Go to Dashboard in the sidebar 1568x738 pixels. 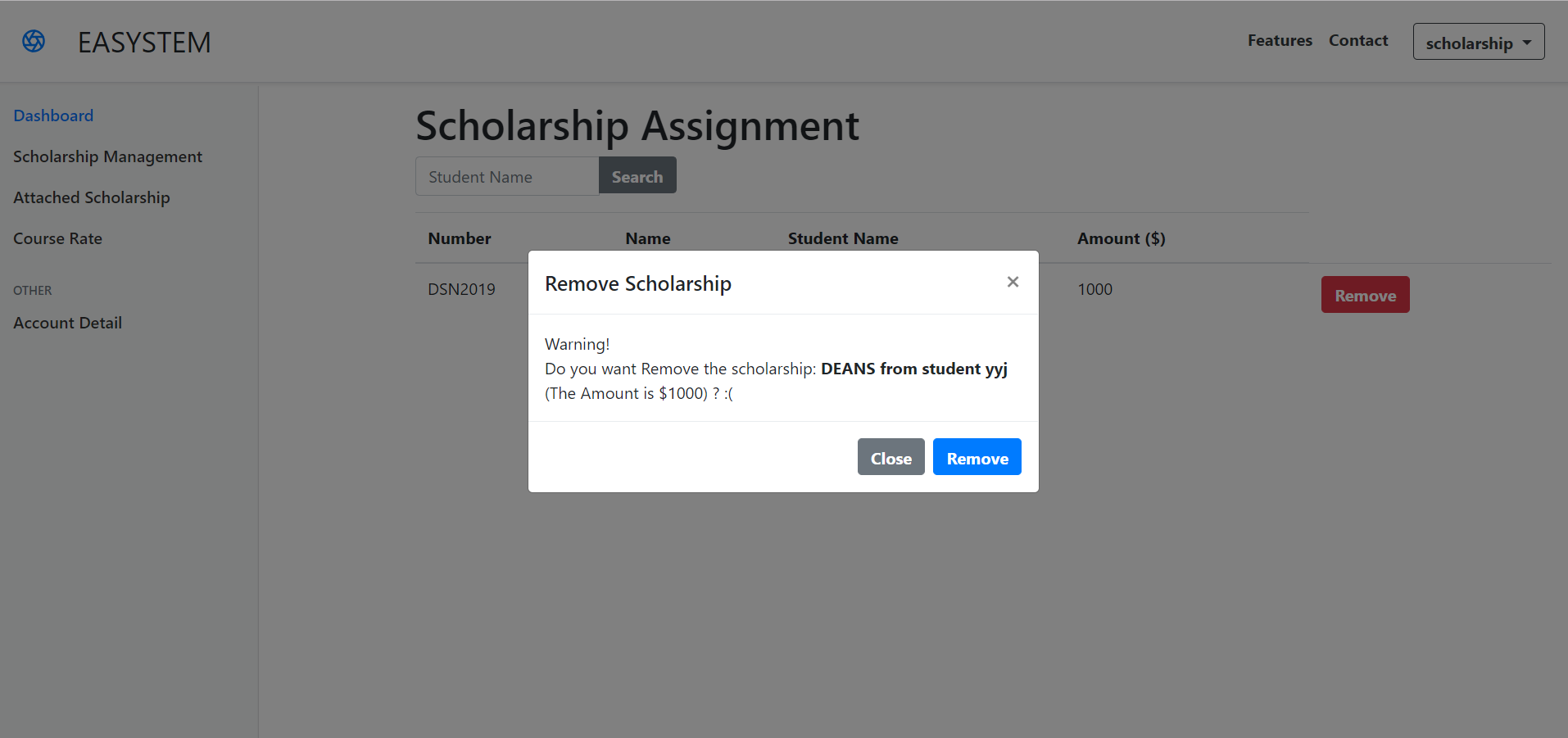(x=53, y=115)
